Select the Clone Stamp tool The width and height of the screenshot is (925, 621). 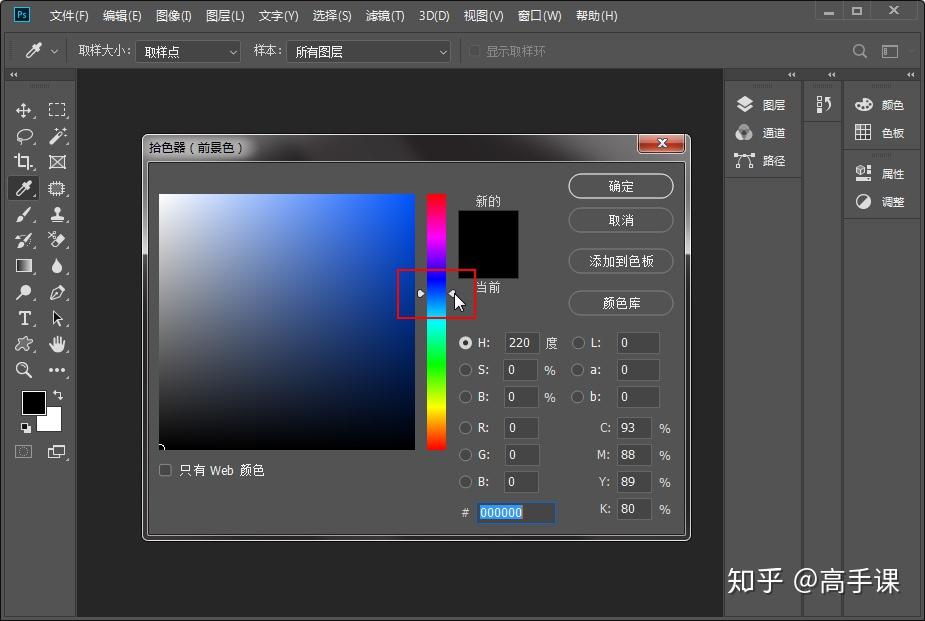pos(57,214)
